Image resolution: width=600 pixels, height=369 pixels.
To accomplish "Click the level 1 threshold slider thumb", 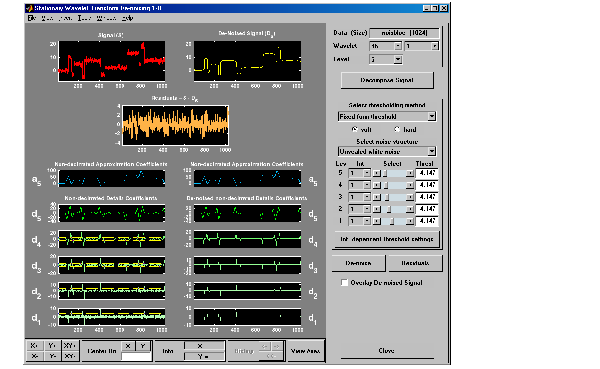I will point(392,221).
